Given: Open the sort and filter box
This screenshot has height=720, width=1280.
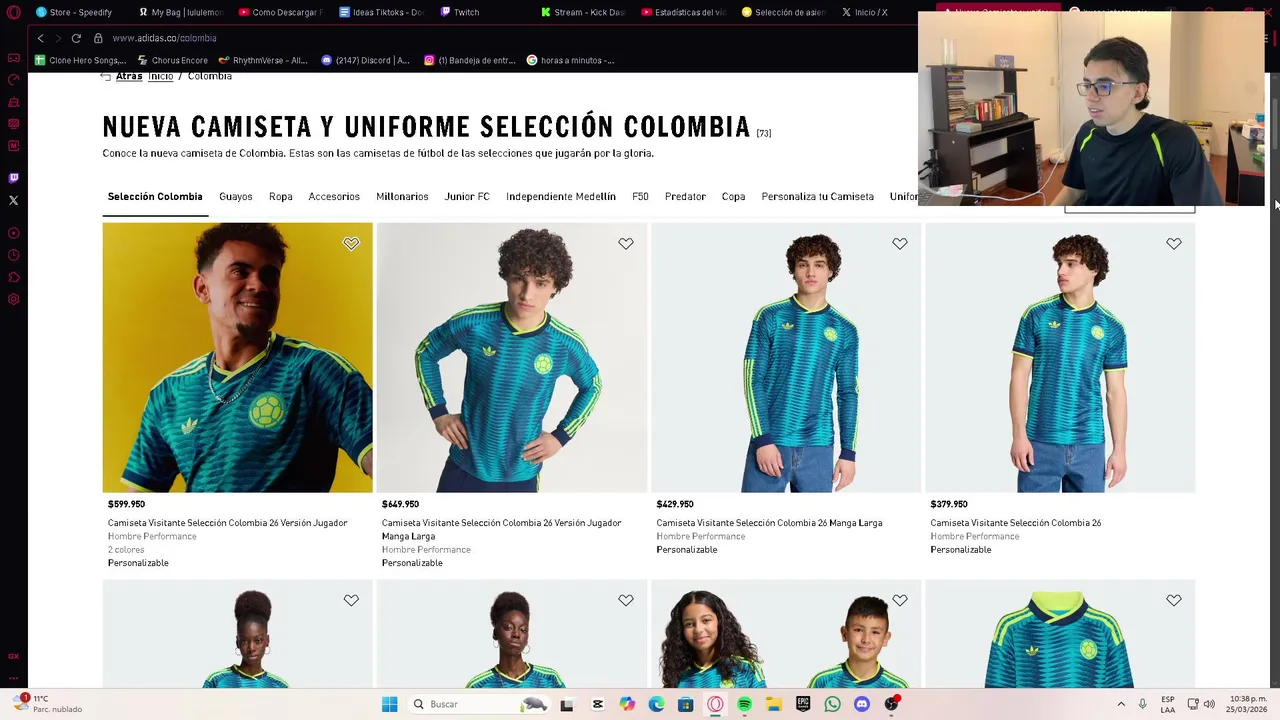Looking at the screenshot, I should point(1130,208).
